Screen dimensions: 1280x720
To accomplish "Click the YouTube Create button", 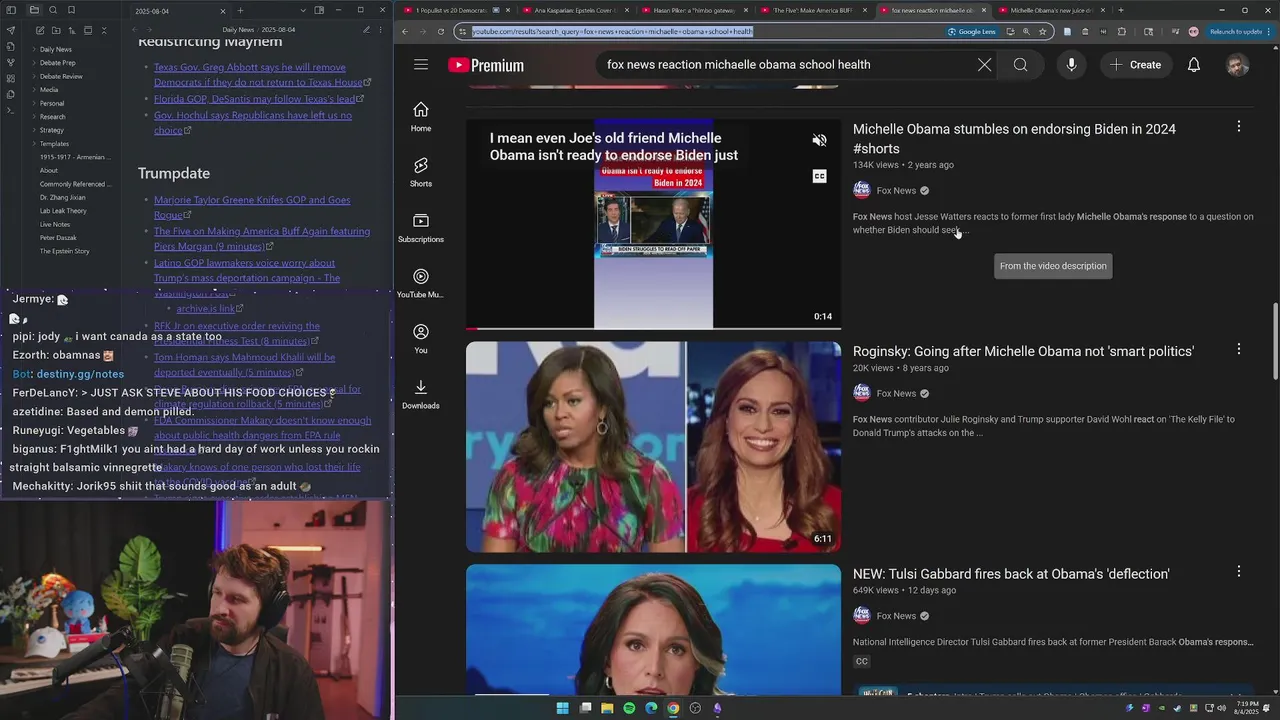I will tap(1135, 65).
